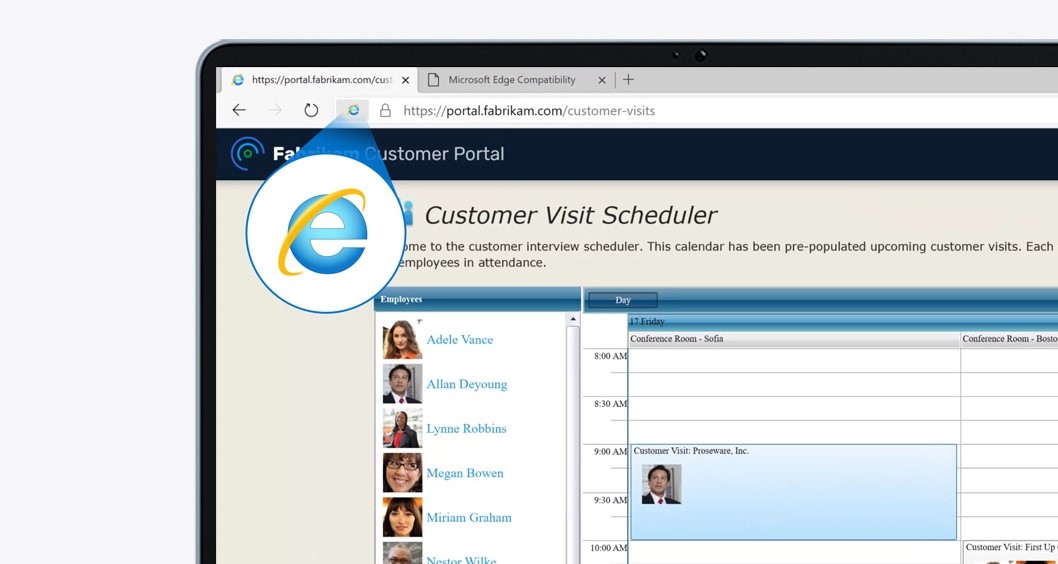Screen dimensions: 1058x564
Task: Click the Employees panel header
Action: pos(478,300)
